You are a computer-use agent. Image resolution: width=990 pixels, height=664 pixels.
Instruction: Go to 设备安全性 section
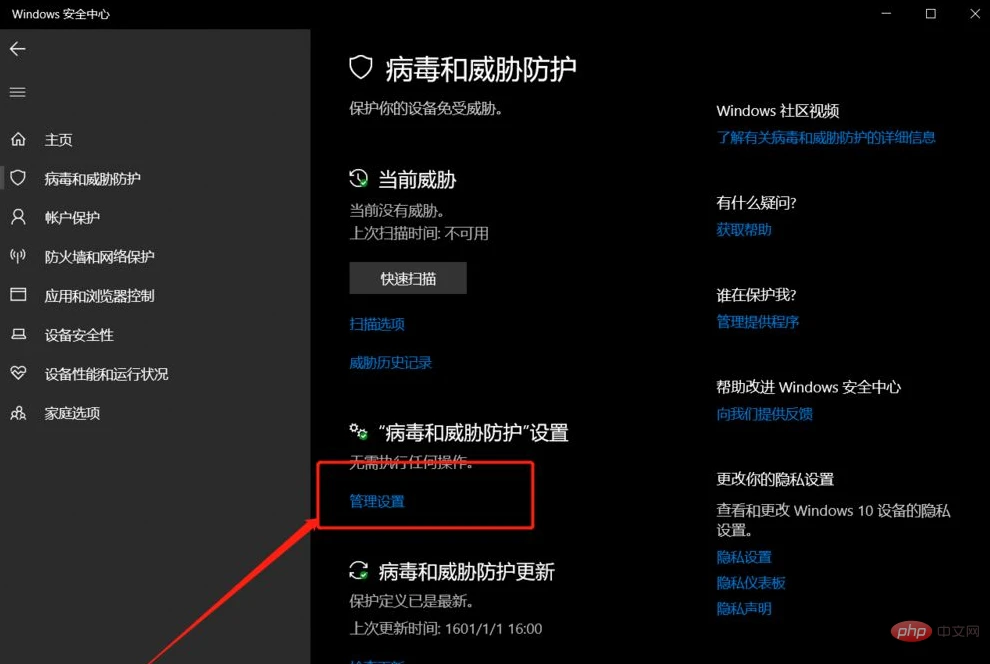coord(79,335)
